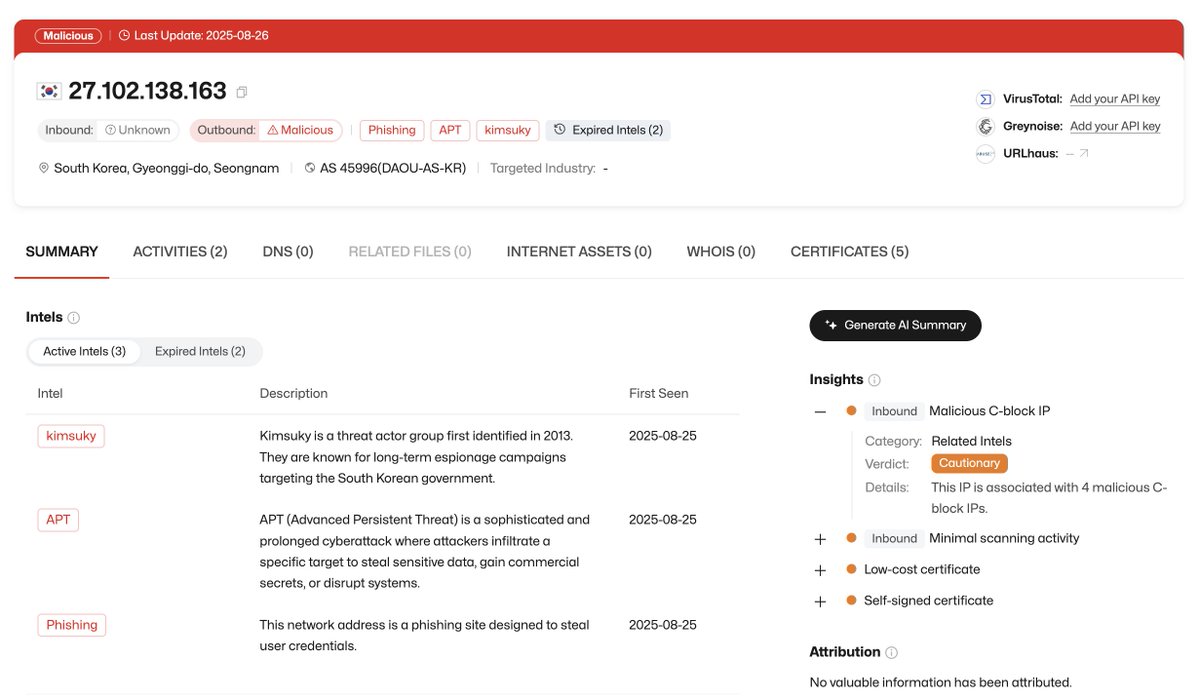Add your API key for VirusTotal

point(1115,99)
